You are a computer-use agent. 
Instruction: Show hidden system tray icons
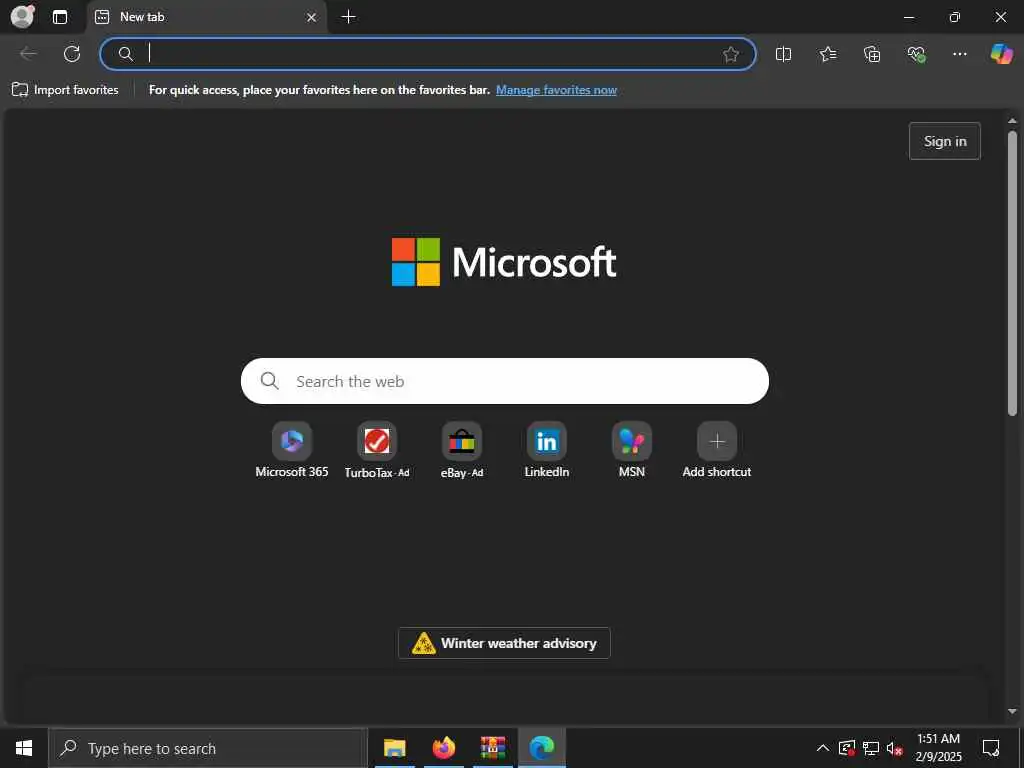[823, 748]
